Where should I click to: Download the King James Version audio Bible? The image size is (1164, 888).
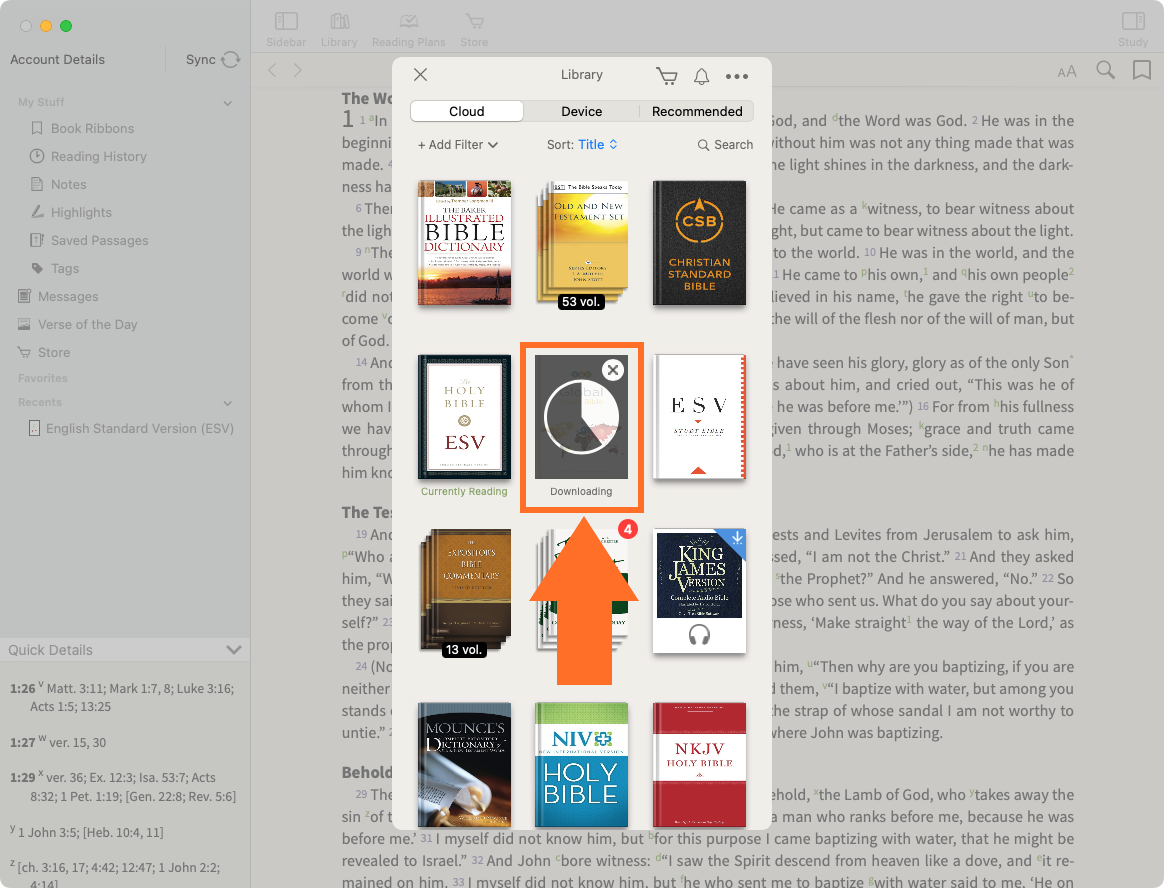736,537
